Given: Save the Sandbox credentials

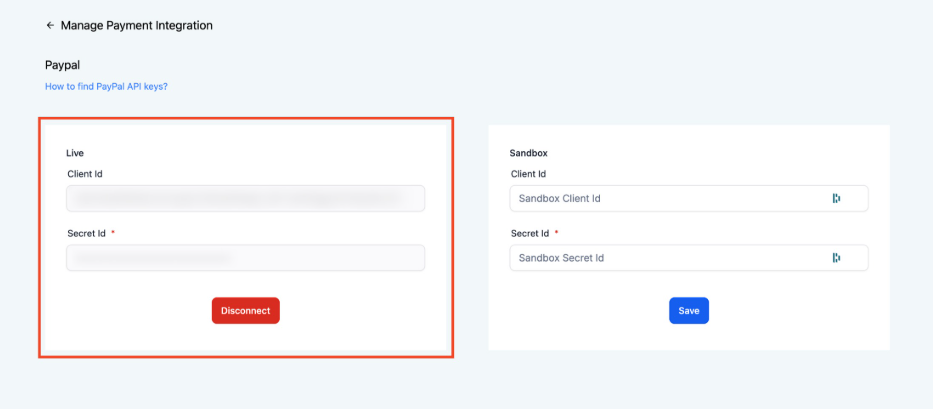Looking at the screenshot, I should [689, 311].
